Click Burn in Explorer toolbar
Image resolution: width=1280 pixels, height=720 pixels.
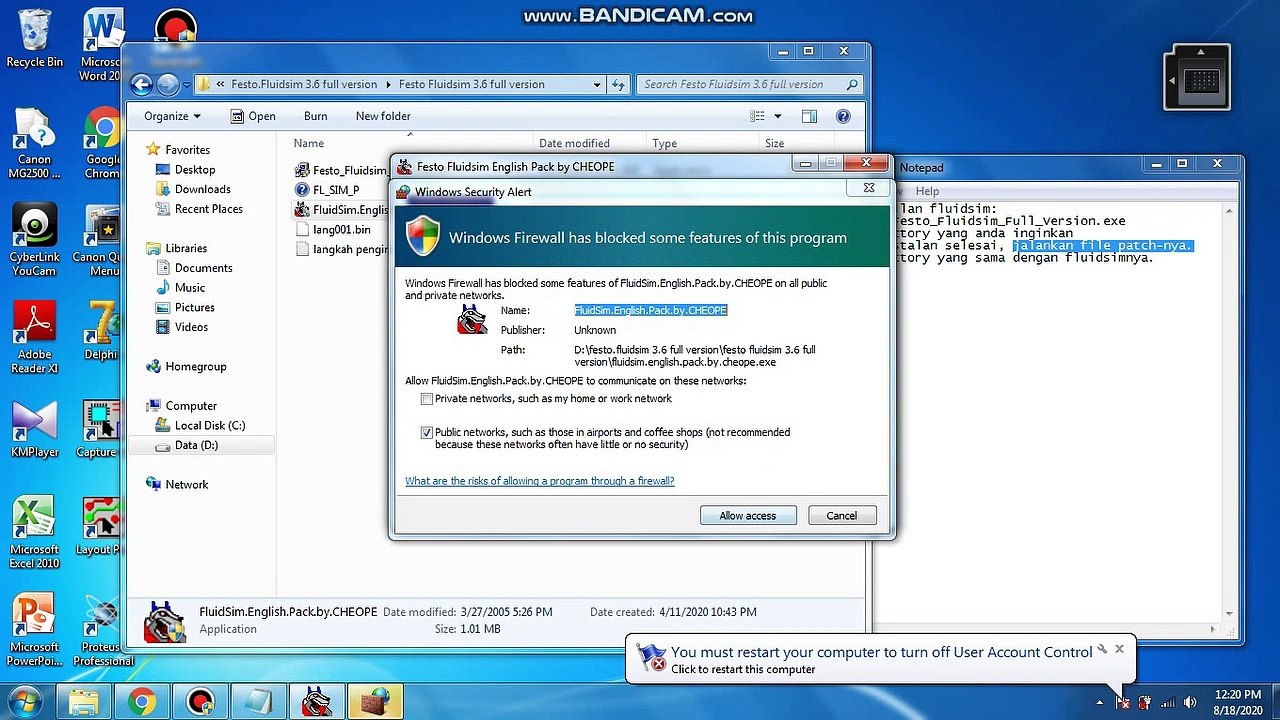coord(315,116)
